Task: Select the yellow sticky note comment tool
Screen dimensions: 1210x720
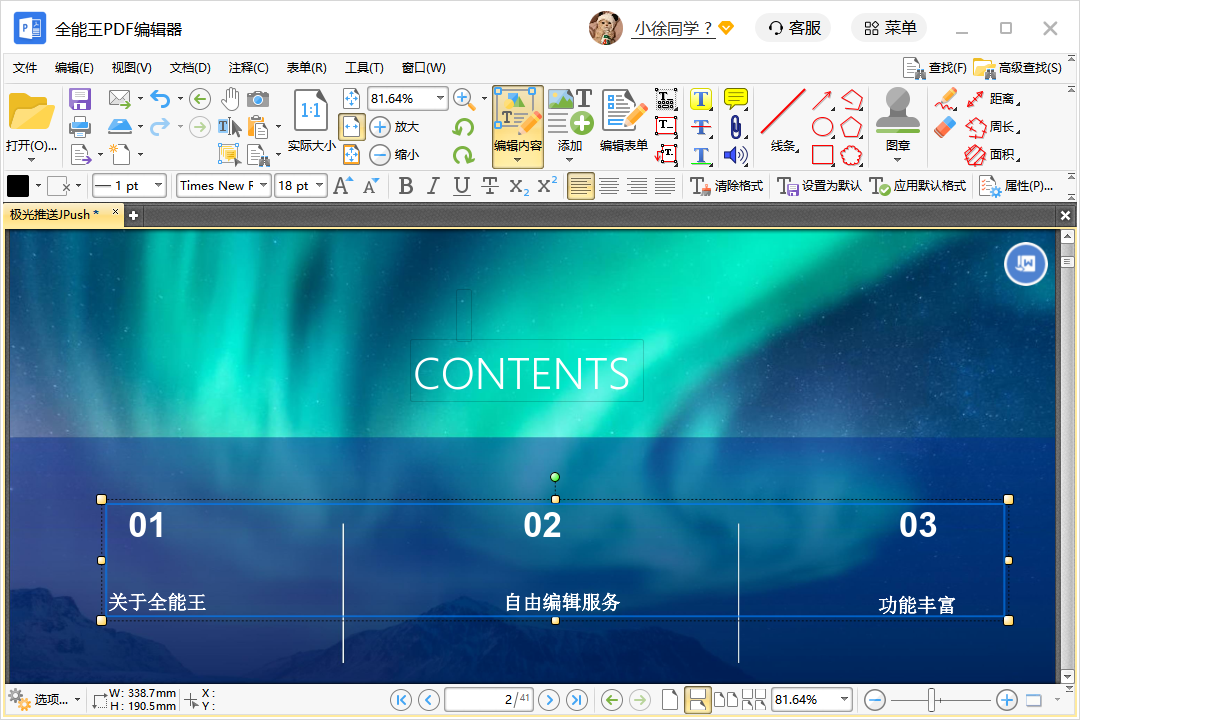Action: pos(735,98)
